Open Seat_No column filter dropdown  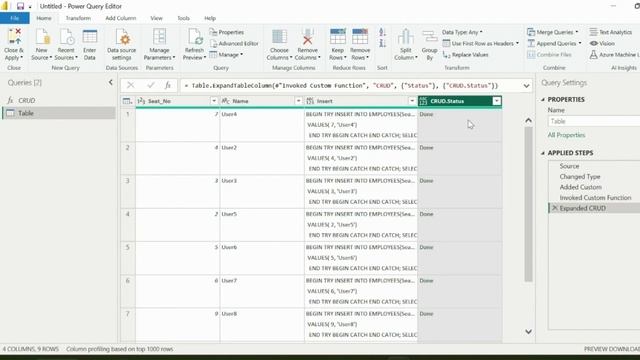(x=214, y=101)
